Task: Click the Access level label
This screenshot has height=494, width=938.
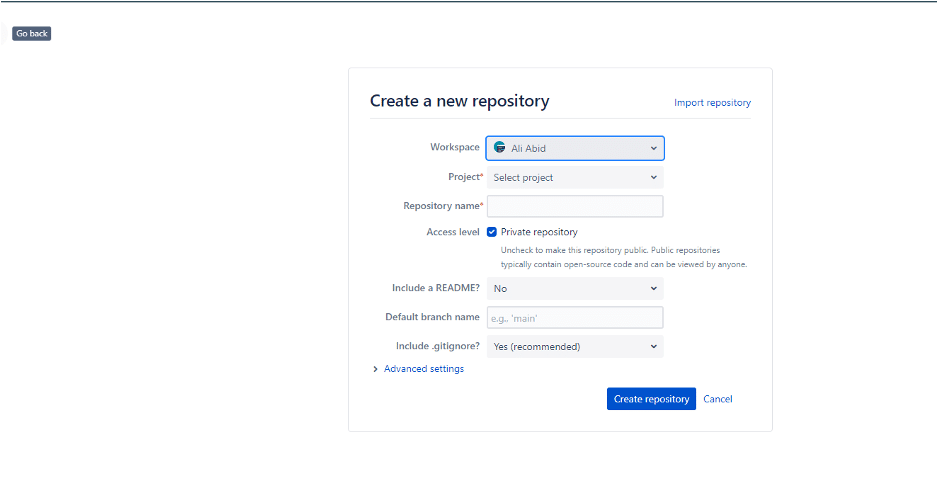Action: pos(453,232)
